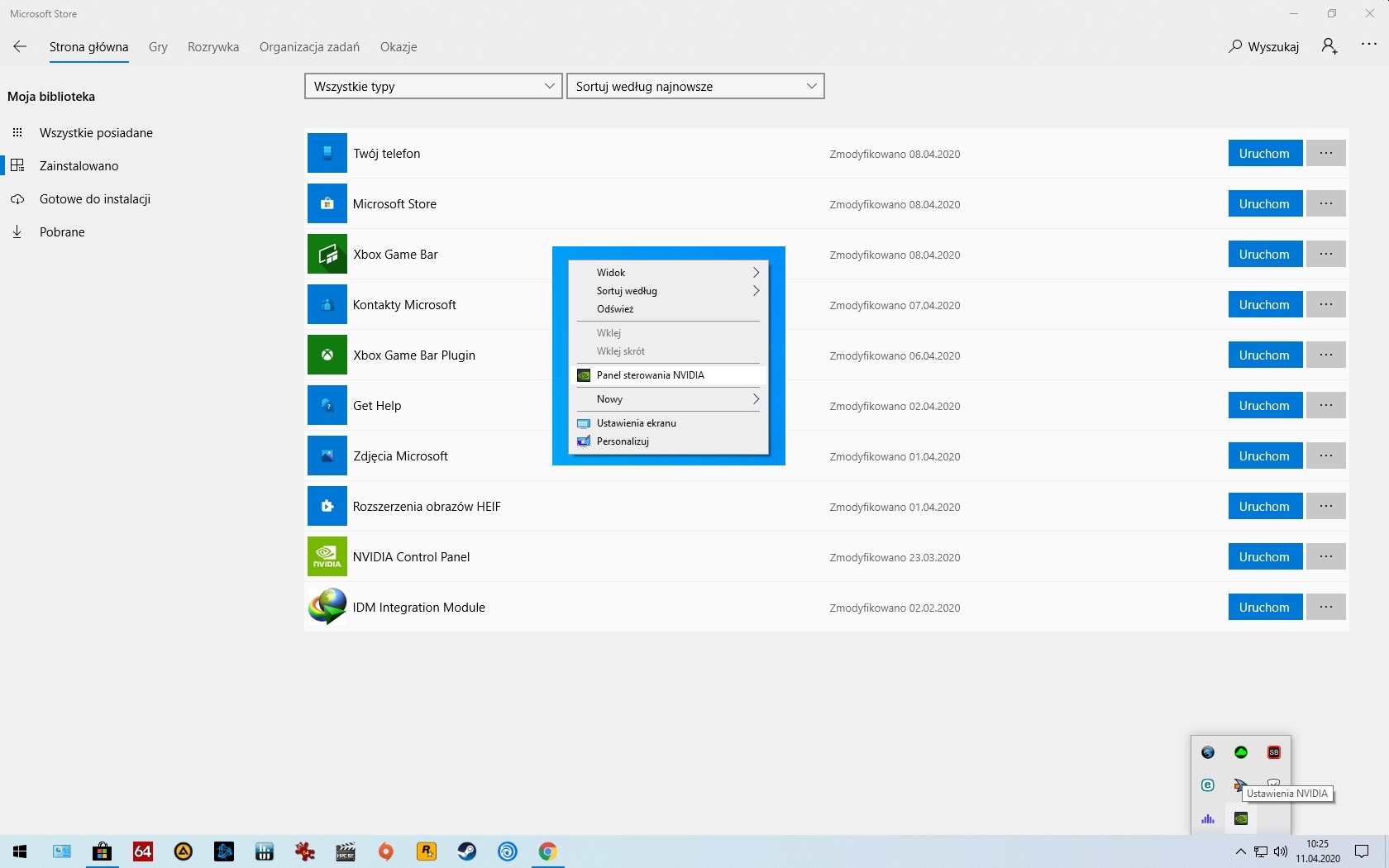Click the Microsoft Store app tile icon
The height and width of the screenshot is (868, 1389).
327,203
